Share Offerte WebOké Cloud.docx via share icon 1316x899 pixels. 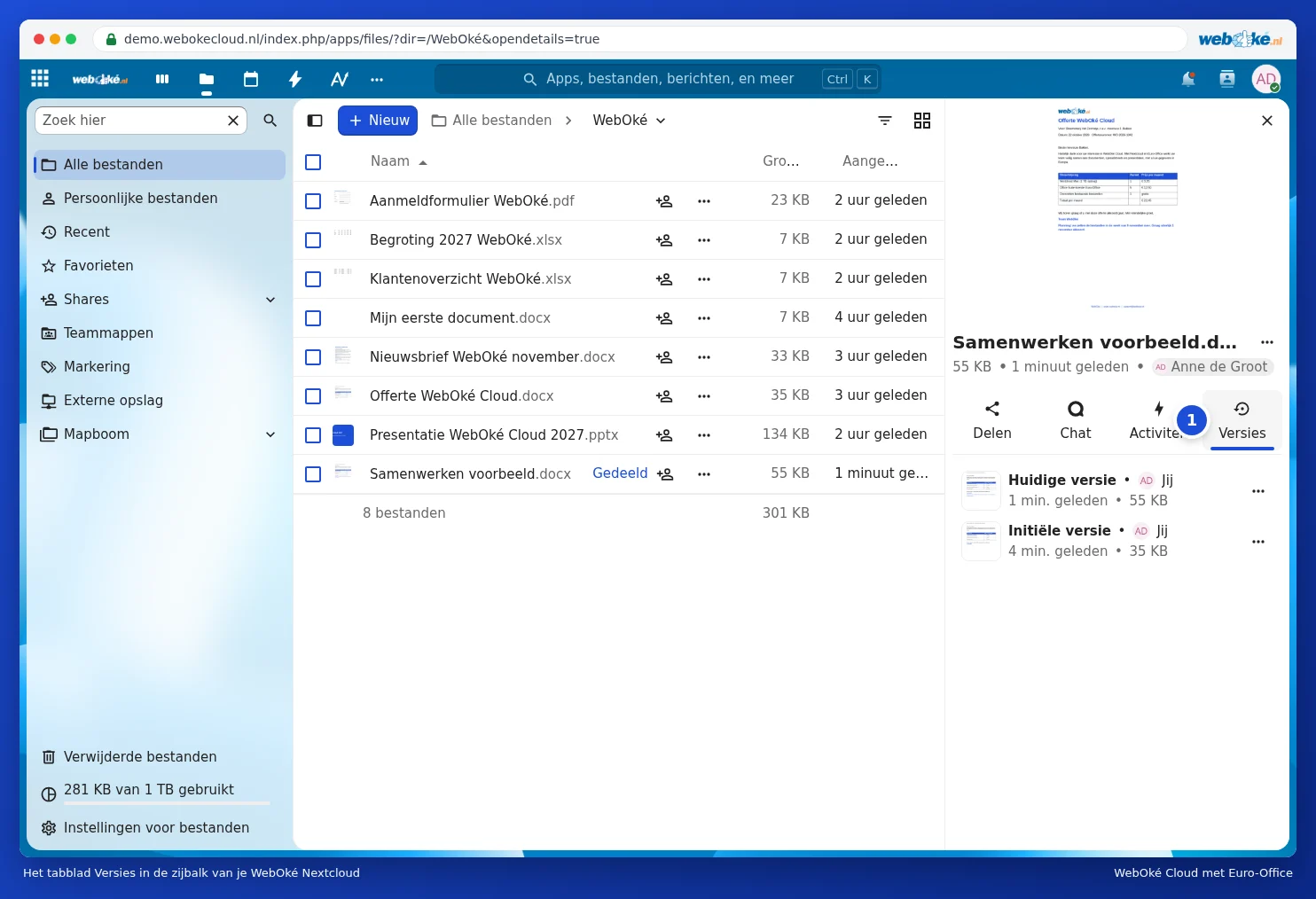click(664, 395)
